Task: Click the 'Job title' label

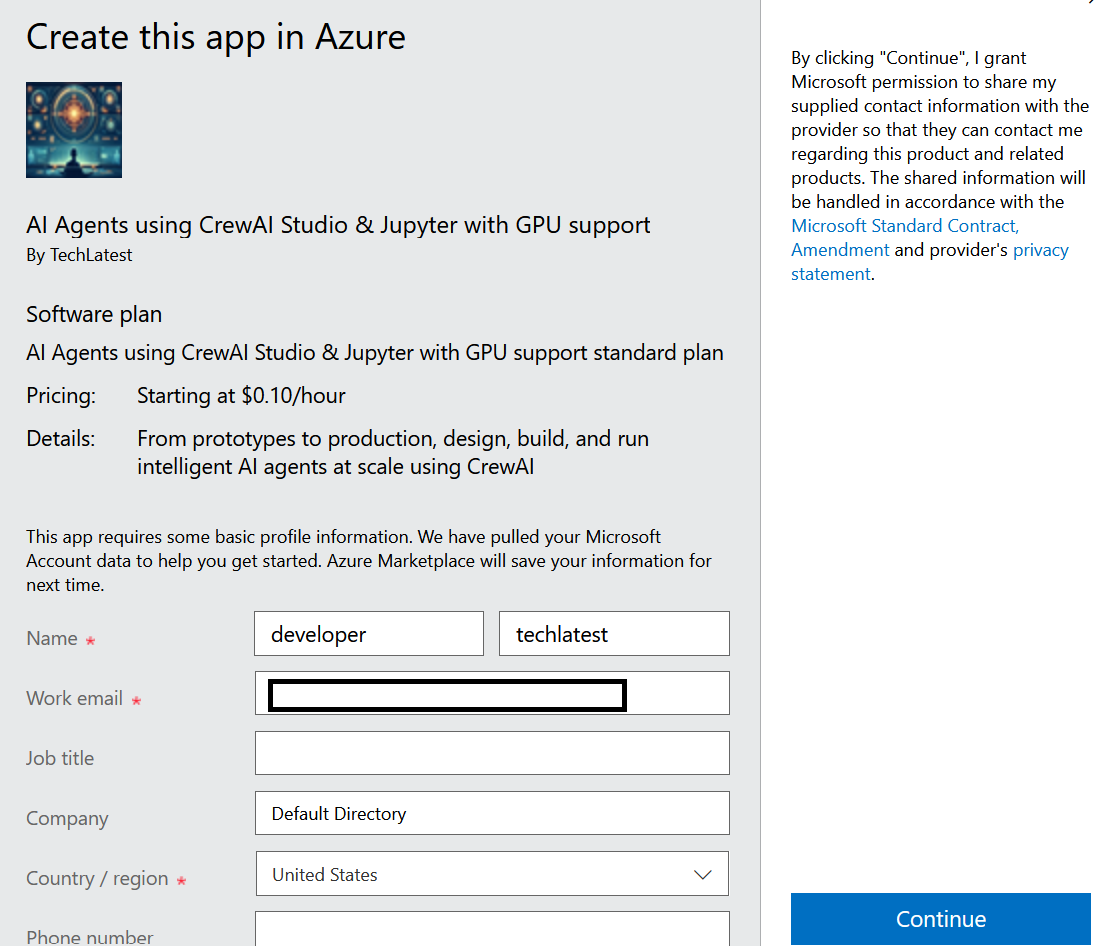Action: pos(60,758)
